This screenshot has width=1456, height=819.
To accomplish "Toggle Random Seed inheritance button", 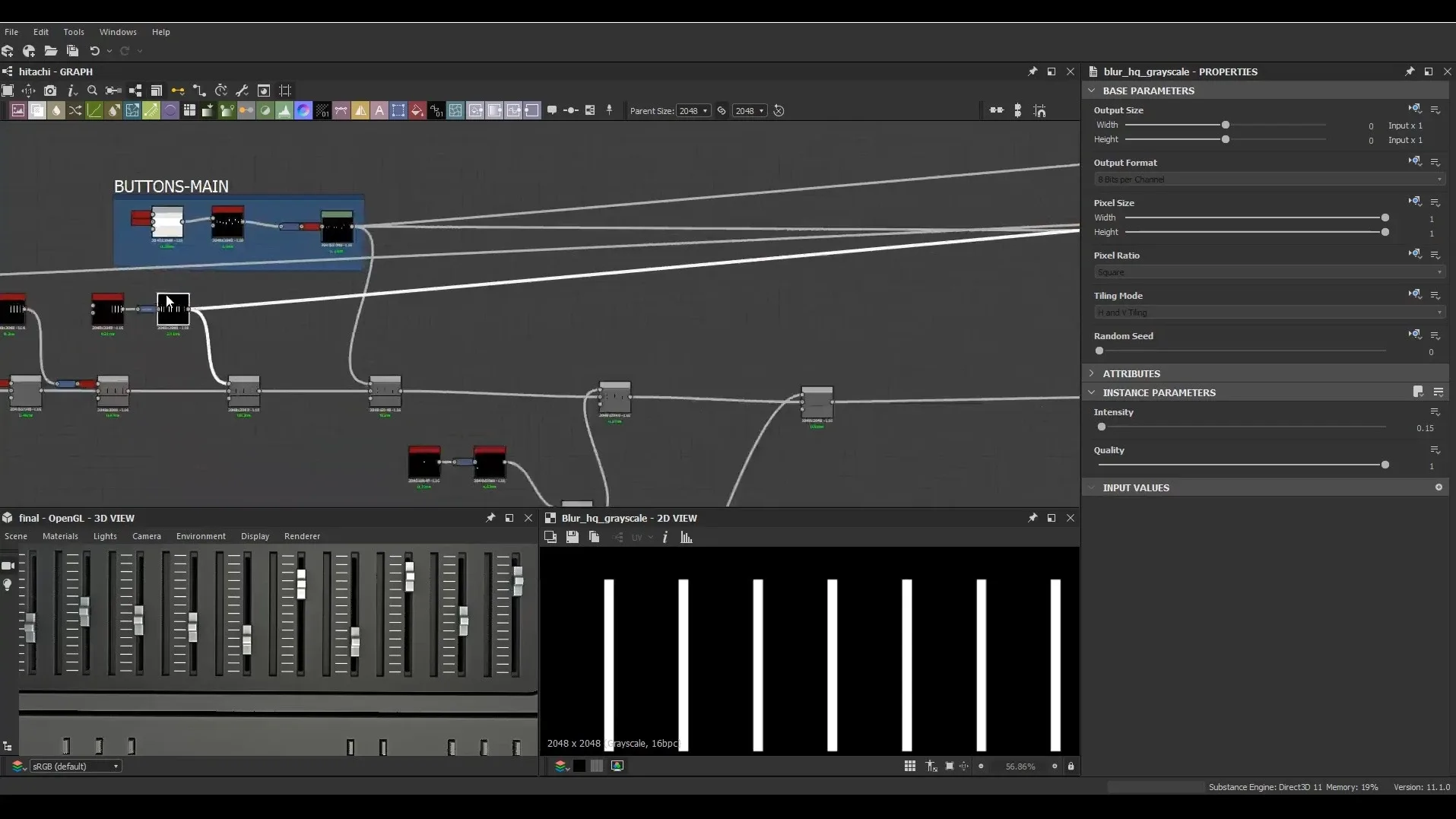I will pos(1414,335).
